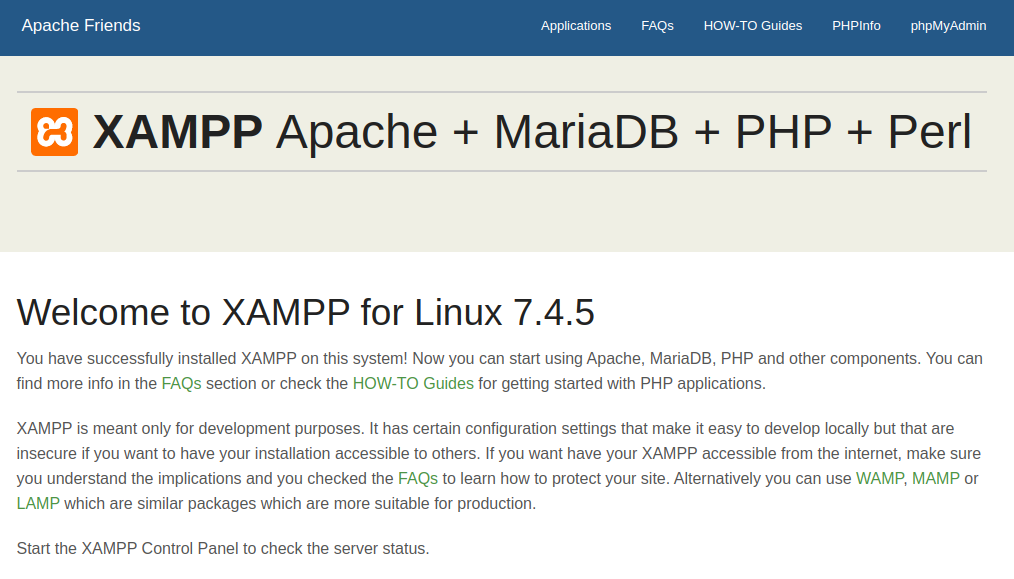The image size is (1014, 579).
Task: Follow the FAQs link in the first paragraph
Action: pyautogui.click(x=181, y=384)
